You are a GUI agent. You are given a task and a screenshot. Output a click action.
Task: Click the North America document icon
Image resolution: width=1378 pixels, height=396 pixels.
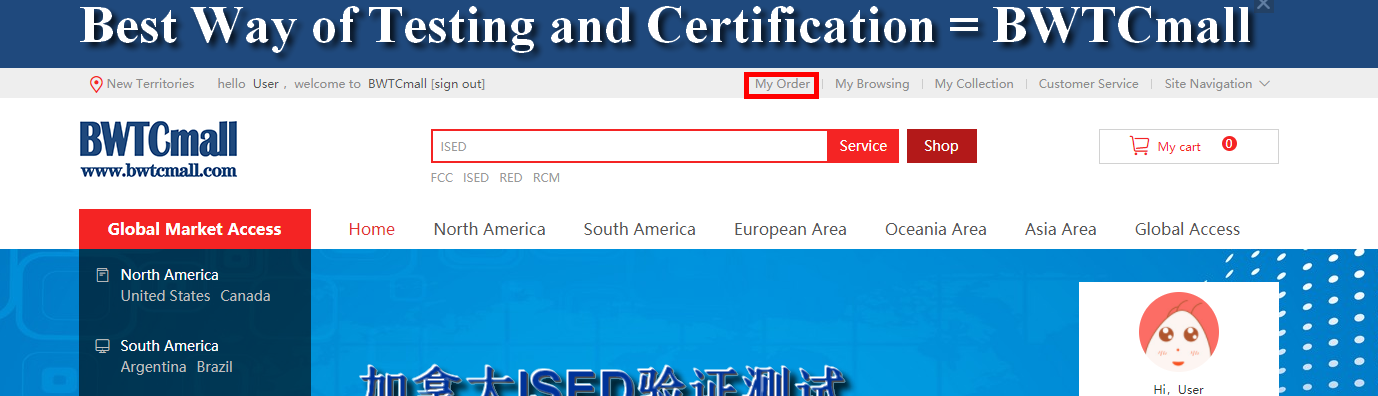point(102,275)
